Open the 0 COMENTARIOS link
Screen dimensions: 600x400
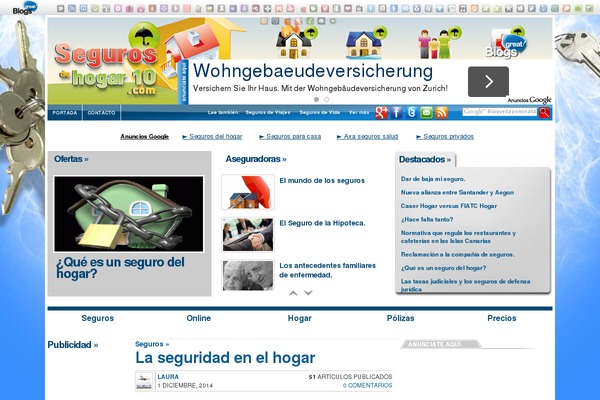(367, 385)
